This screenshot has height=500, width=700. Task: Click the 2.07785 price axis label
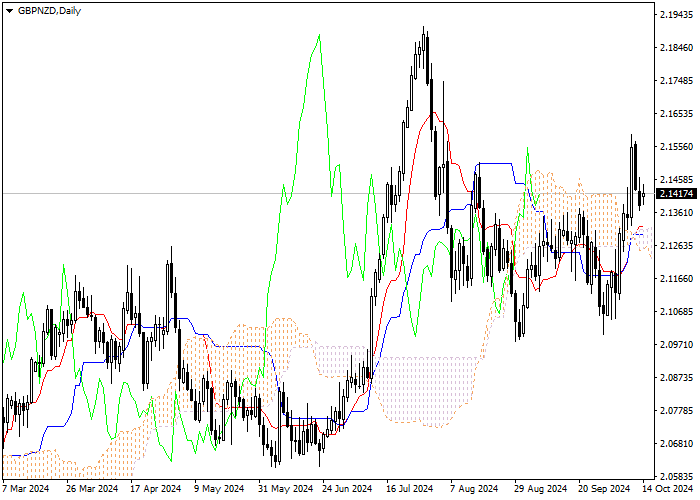677,411
